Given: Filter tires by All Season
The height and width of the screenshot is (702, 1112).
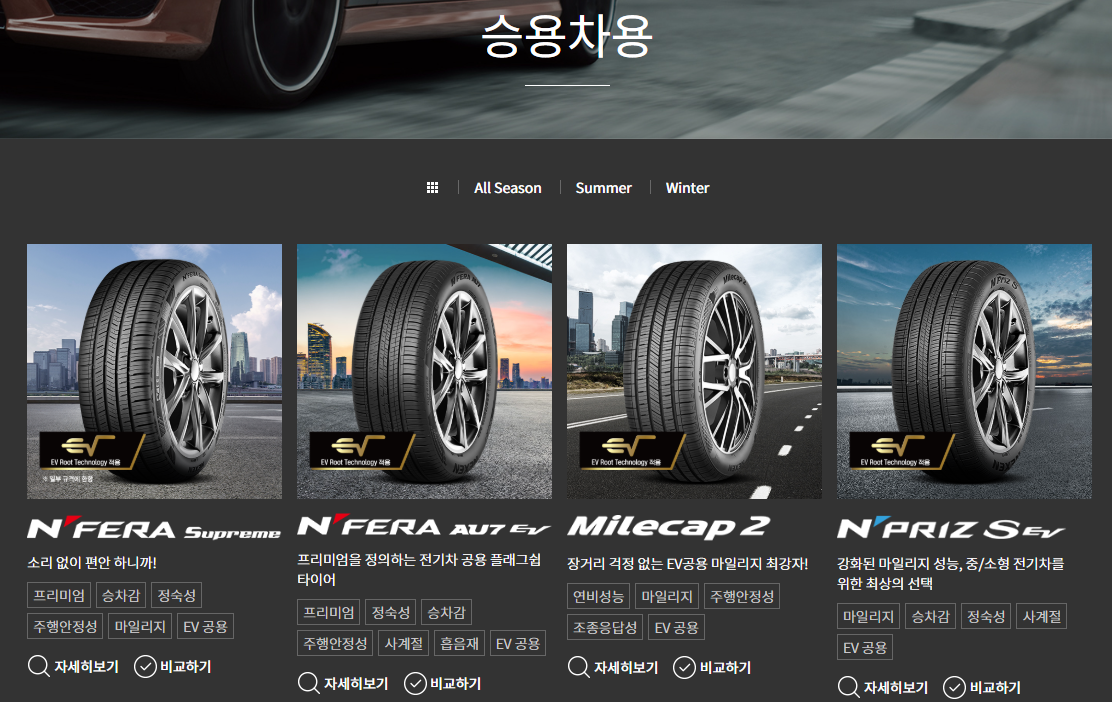Looking at the screenshot, I should coord(508,188).
